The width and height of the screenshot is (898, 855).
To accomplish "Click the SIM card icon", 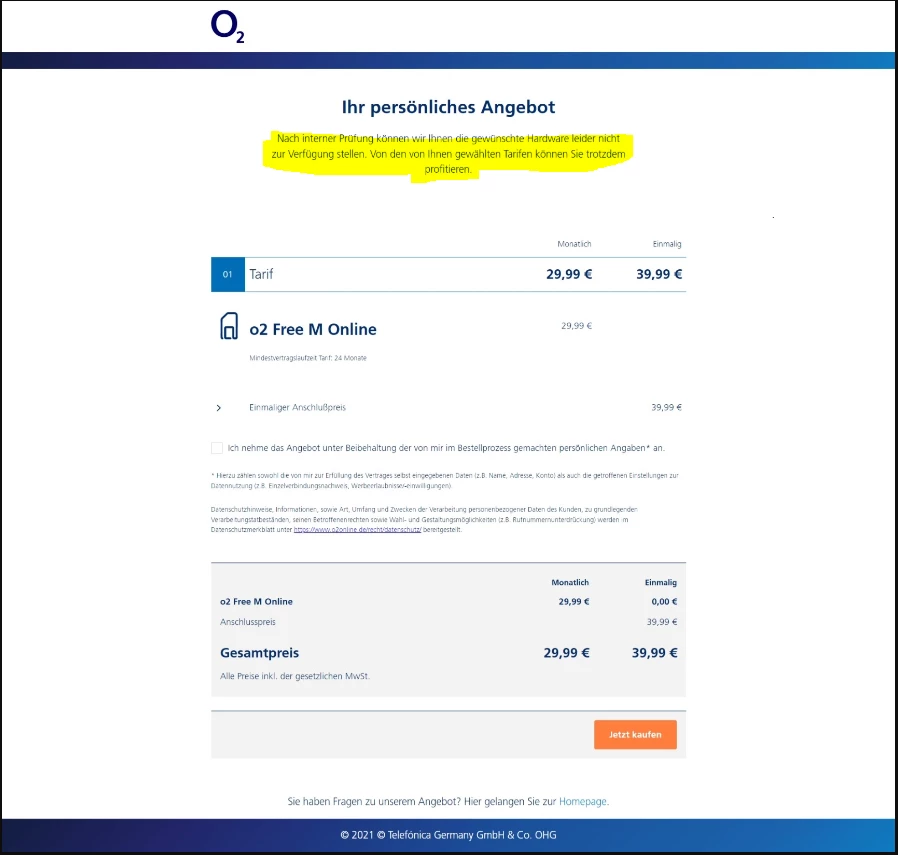I will click(x=228, y=328).
